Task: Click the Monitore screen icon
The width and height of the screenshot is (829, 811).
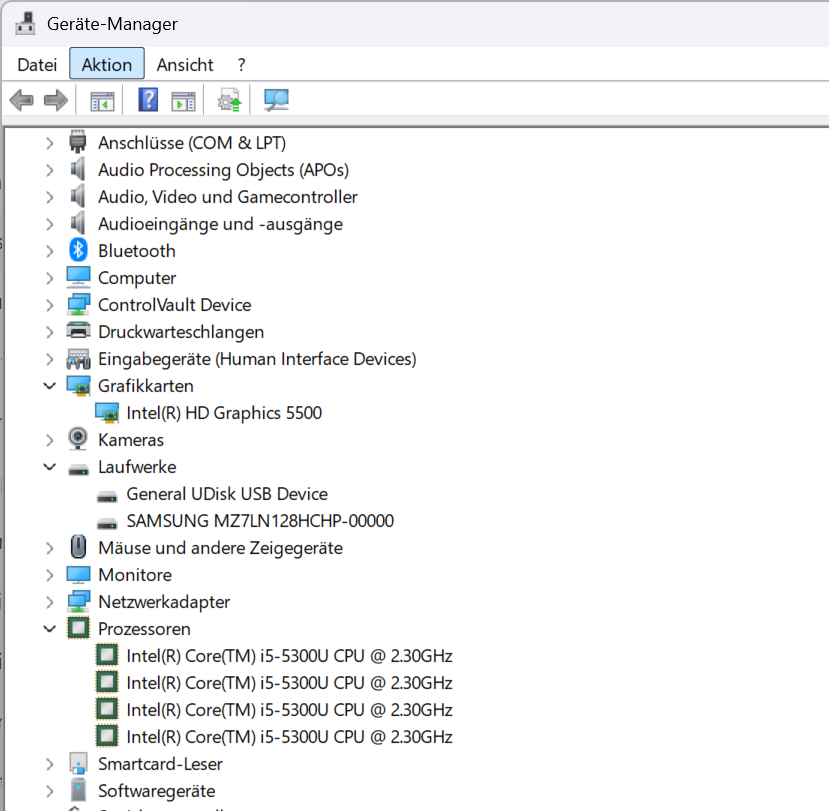Action: pyautogui.click(x=78, y=575)
